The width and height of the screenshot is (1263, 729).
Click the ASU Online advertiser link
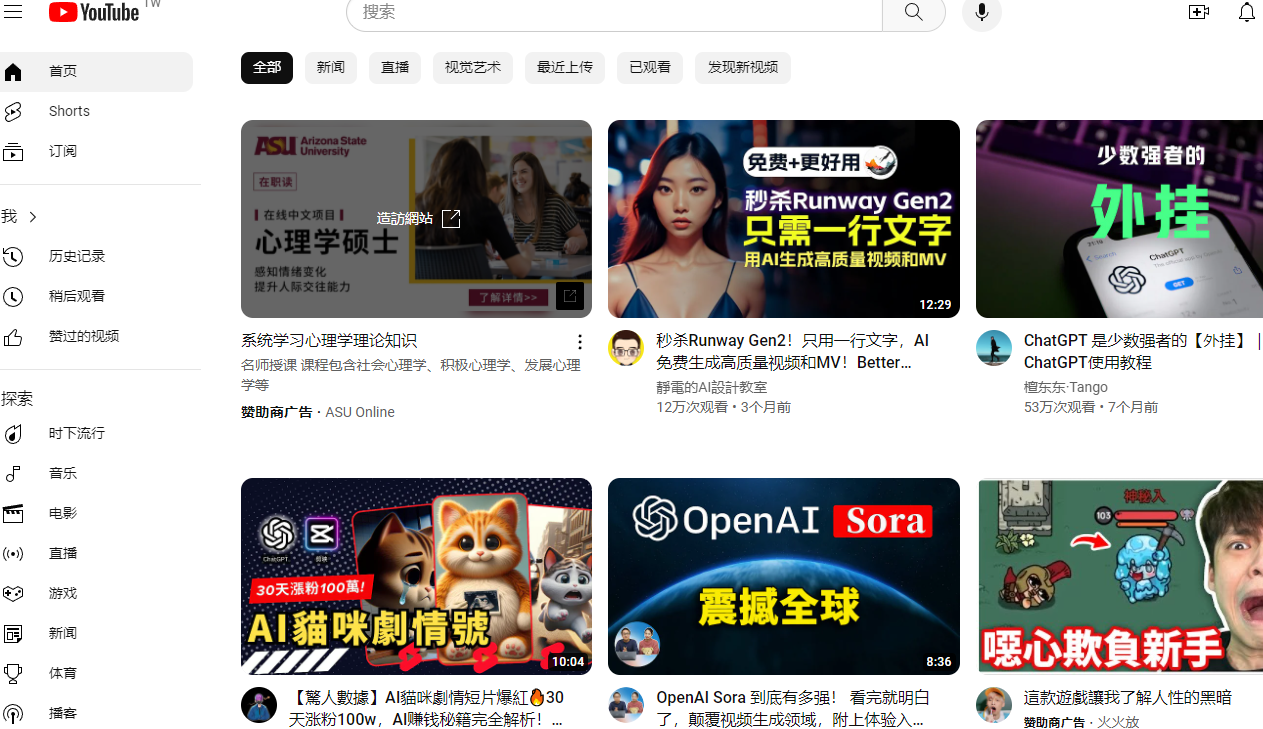point(360,412)
